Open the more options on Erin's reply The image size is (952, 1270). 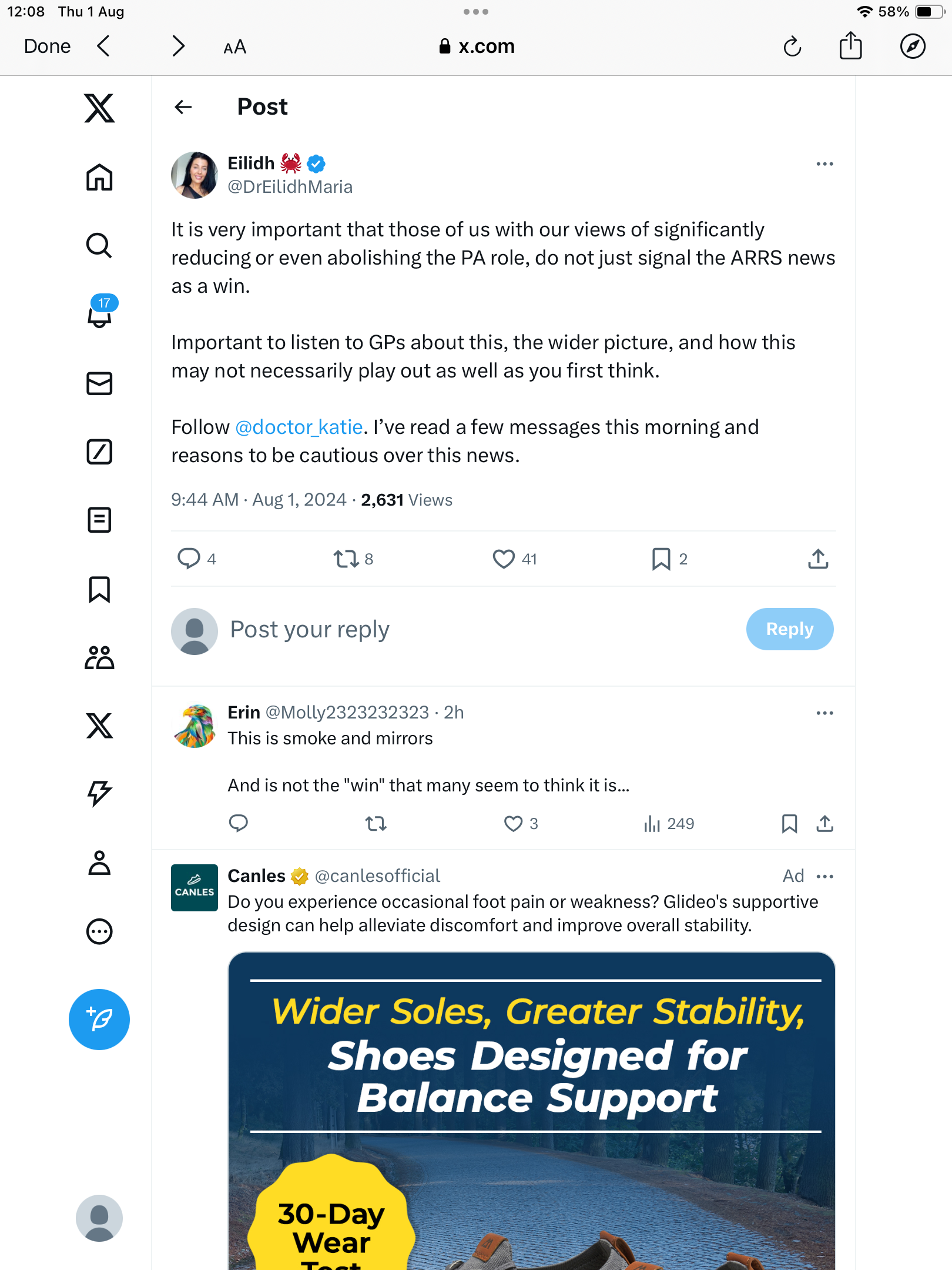point(824,713)
